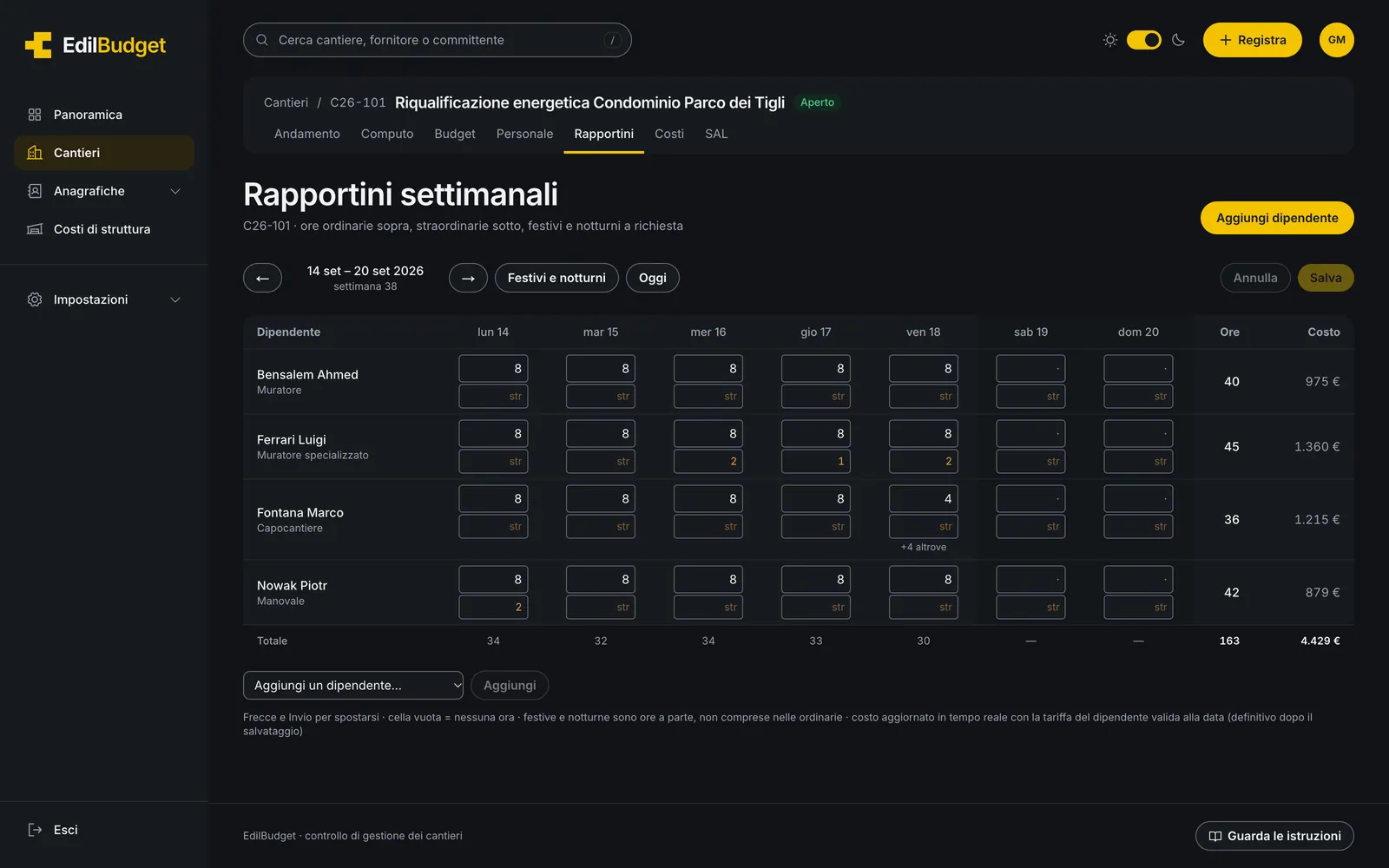
Task: Click the search magnifier icon
Action: (x=262, y=40)
